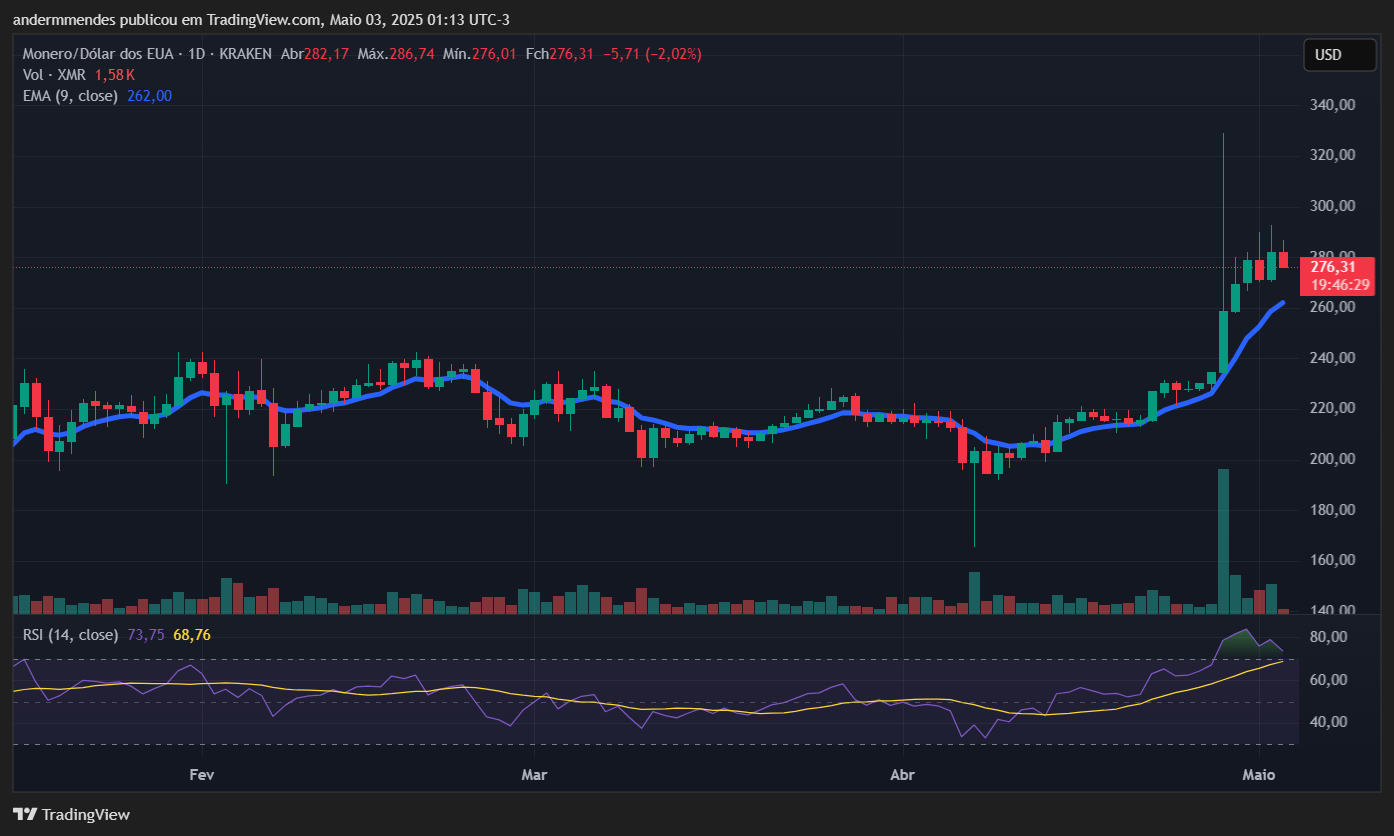Click the 180,00 price axis label
The height and width of the screenshot is (836, 1394).
point(1333,510)
